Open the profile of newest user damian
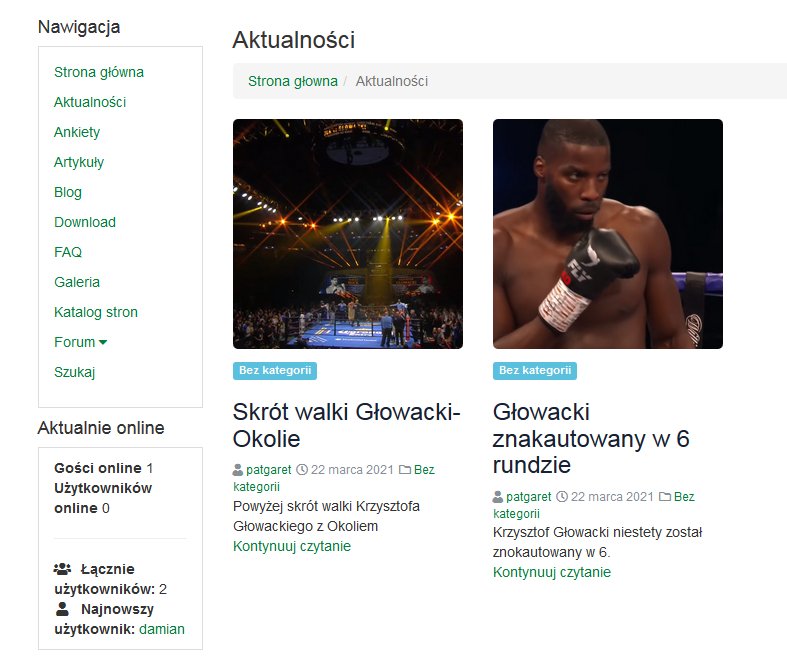The width and height of the screenshot is (787, 660). (162, 629)
